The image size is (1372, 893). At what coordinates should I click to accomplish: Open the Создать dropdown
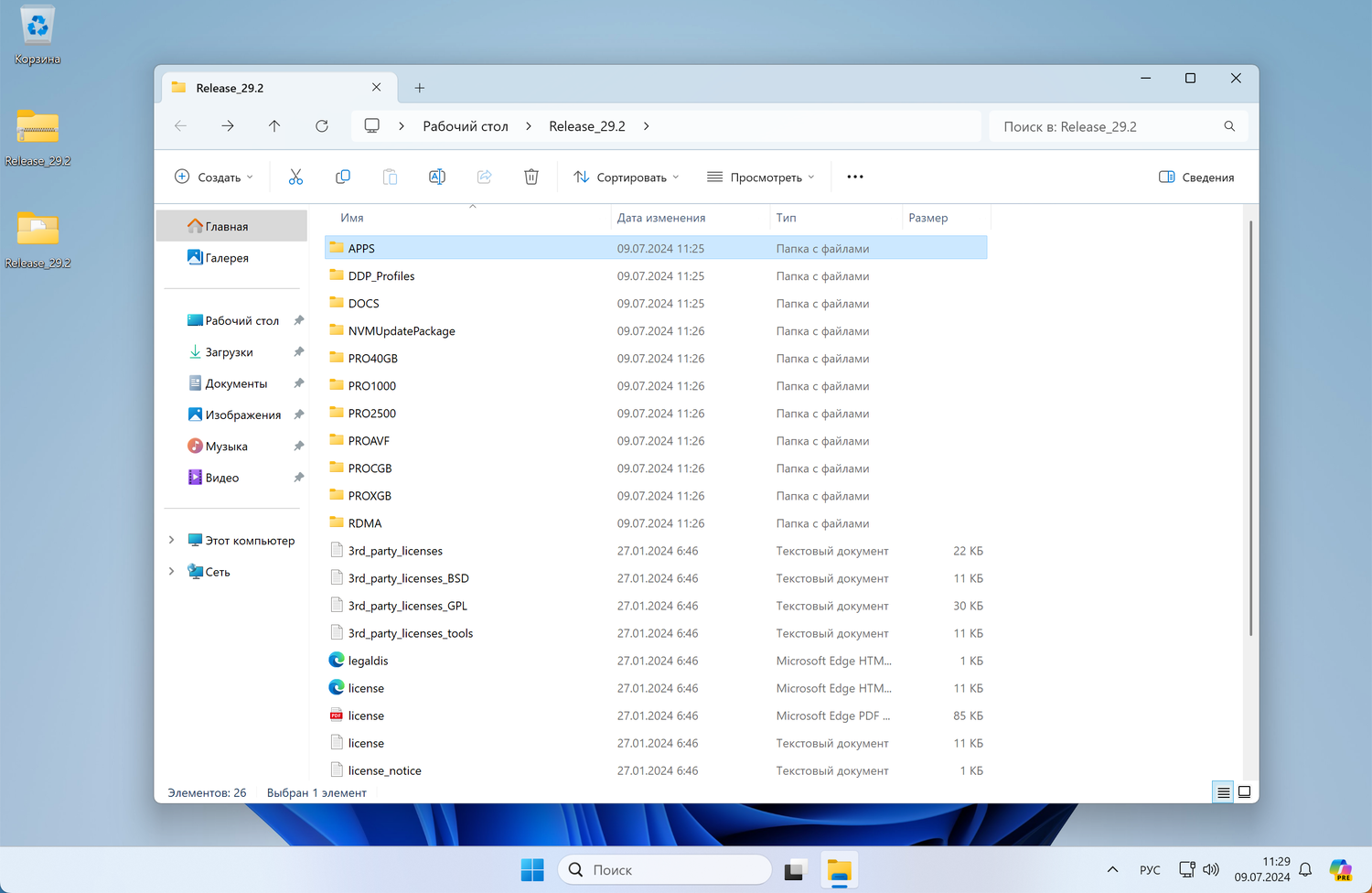214,177
